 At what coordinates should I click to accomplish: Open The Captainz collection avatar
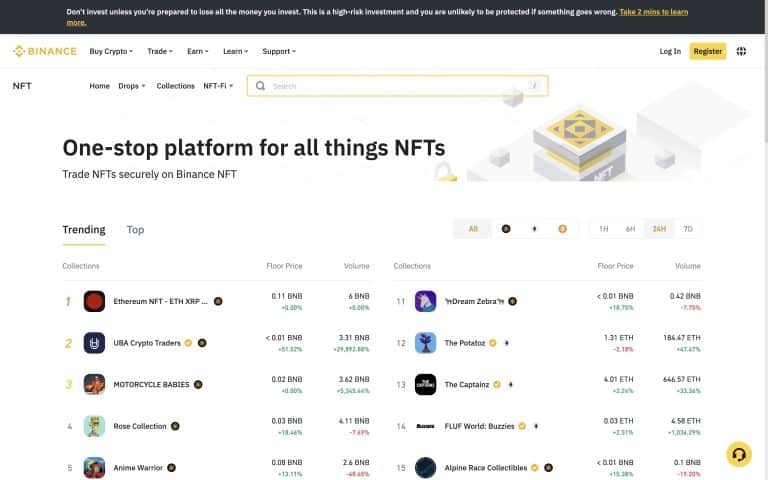(425, 384)
